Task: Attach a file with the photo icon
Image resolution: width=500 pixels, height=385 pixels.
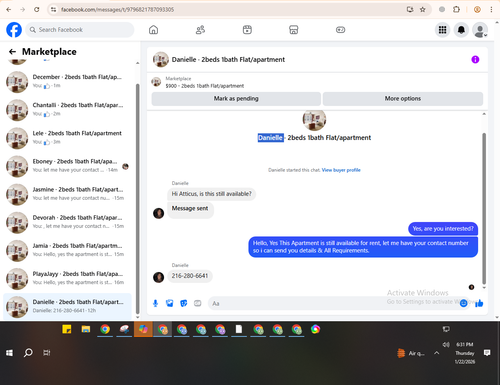Action: coord(170,303)
